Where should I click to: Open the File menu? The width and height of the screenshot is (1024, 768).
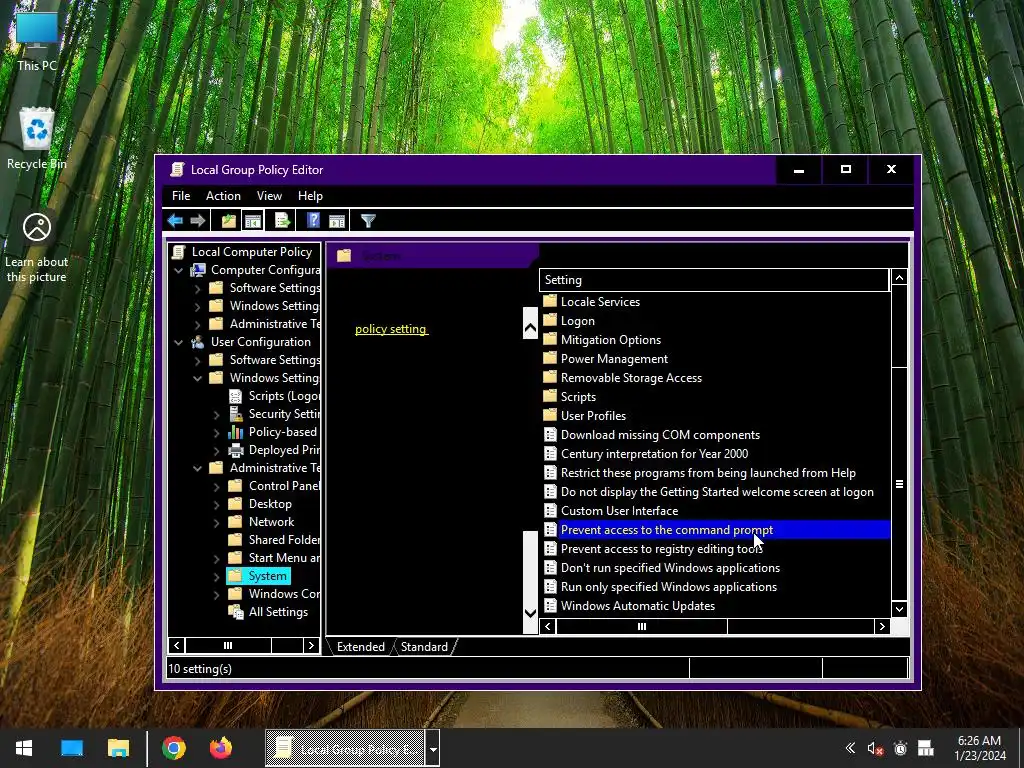181,196
